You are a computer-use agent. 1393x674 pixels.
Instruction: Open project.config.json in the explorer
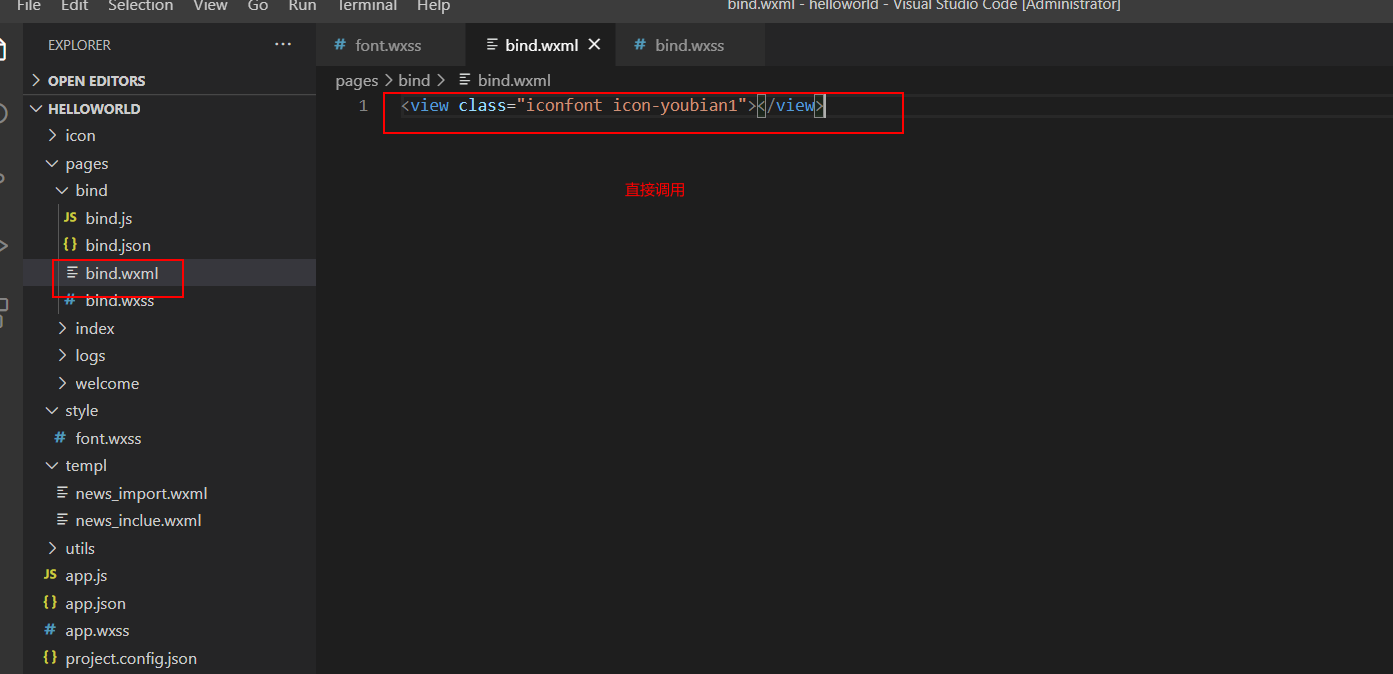(x=131, y=658)
